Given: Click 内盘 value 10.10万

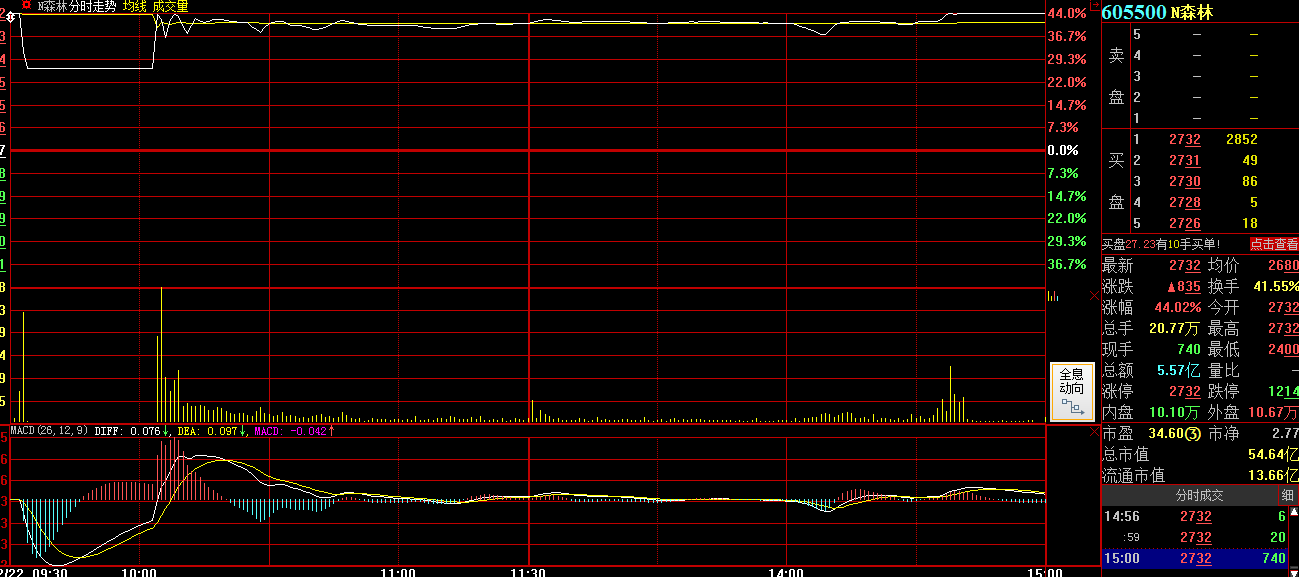Looking at the screenshot, I should pos(1176,413).
